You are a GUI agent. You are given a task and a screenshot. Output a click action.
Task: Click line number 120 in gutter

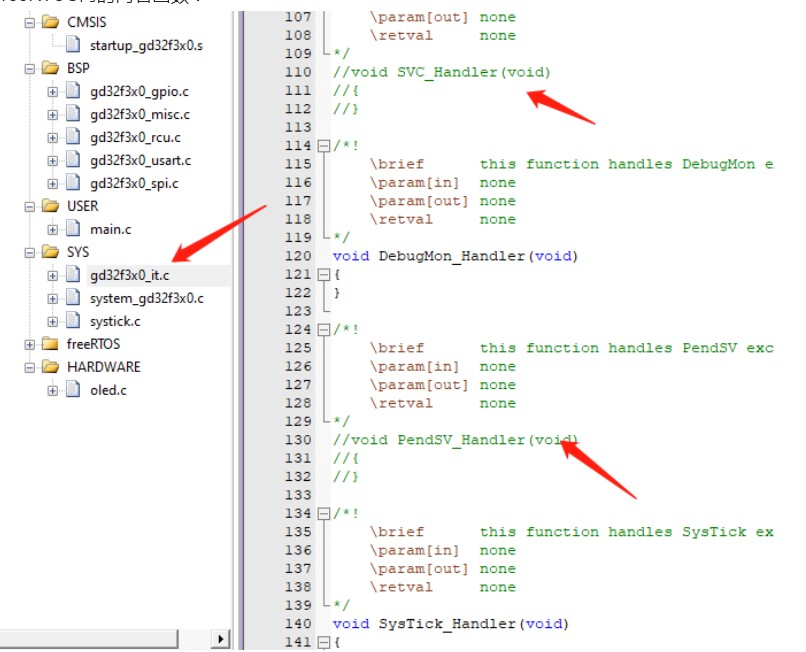pyautogui.click(x=298, y=256)
